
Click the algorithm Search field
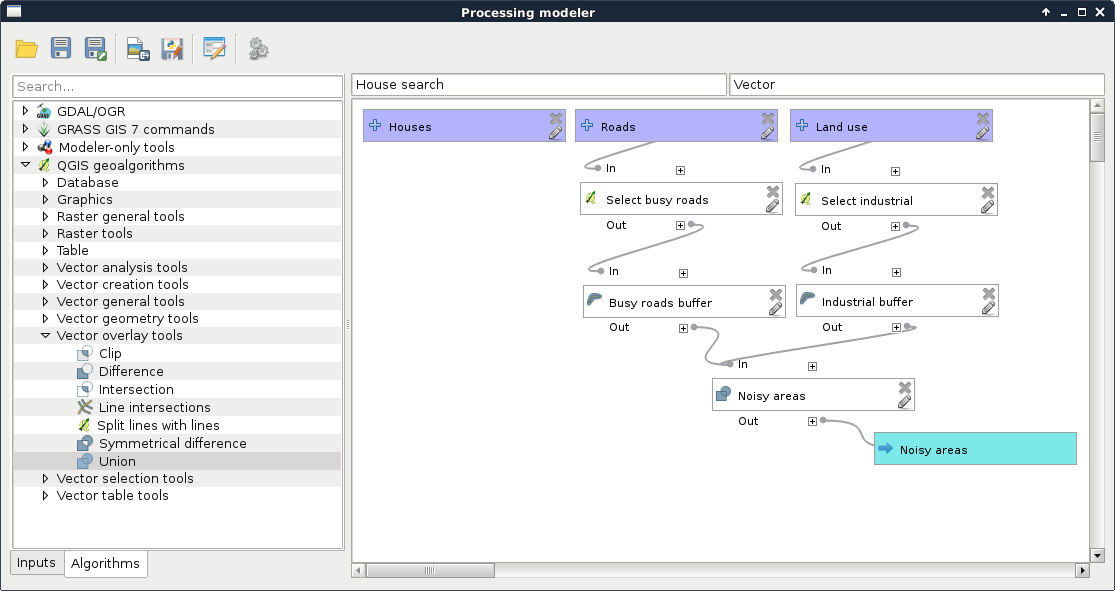[178, 86]
